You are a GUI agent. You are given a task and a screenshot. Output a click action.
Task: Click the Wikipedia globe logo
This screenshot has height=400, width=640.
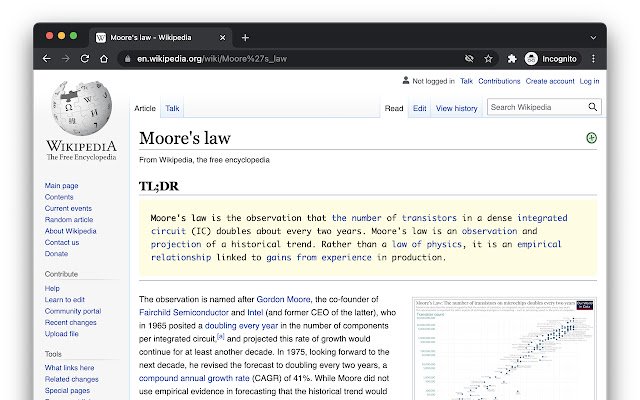point(81,108)
